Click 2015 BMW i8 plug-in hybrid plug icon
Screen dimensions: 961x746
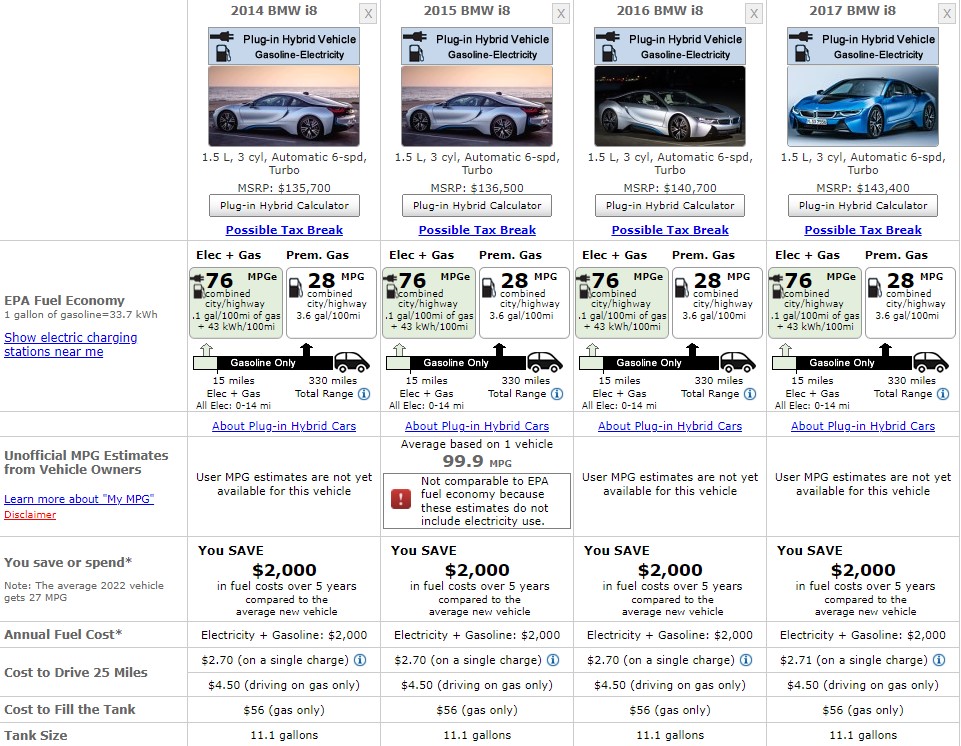coord(415,37)
